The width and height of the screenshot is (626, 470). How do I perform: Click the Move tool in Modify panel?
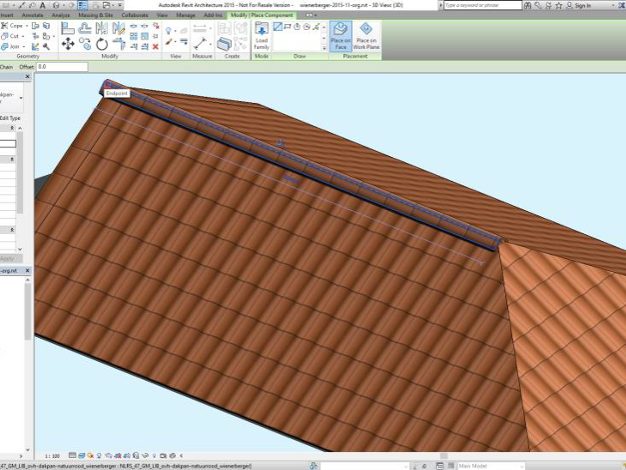click(68, 44)
